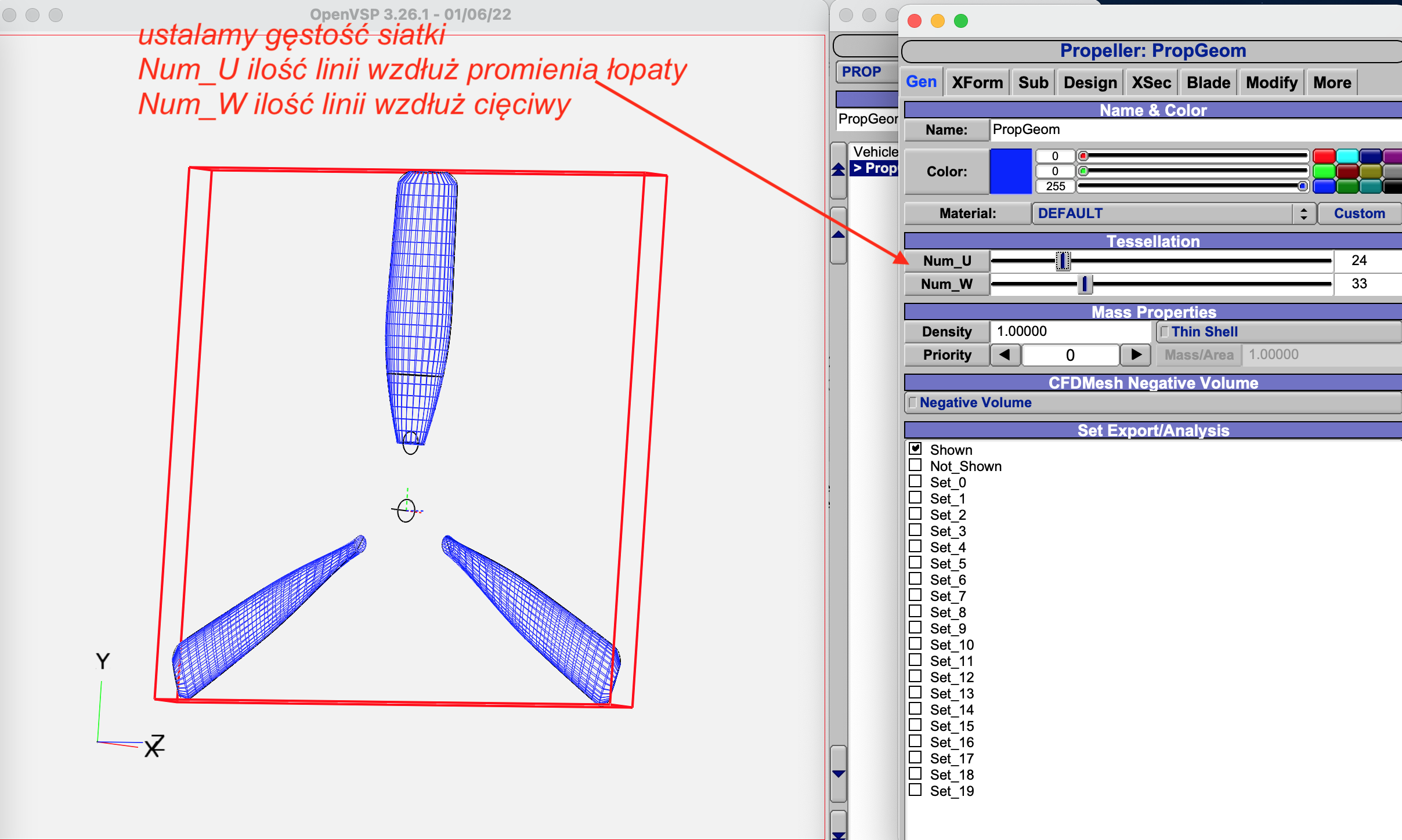Open the XSec tab
Viewport: 1402px width, 840px height.
pos(1151,82)
